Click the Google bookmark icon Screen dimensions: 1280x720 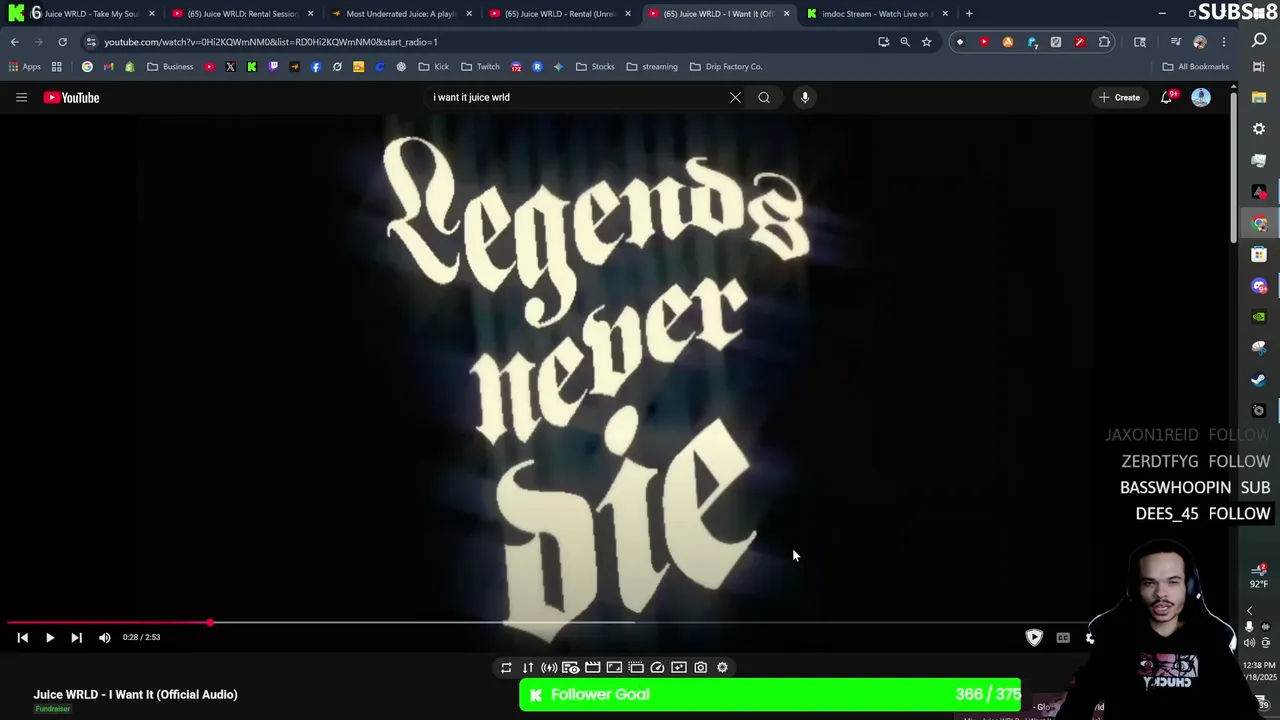coord(87,66)
